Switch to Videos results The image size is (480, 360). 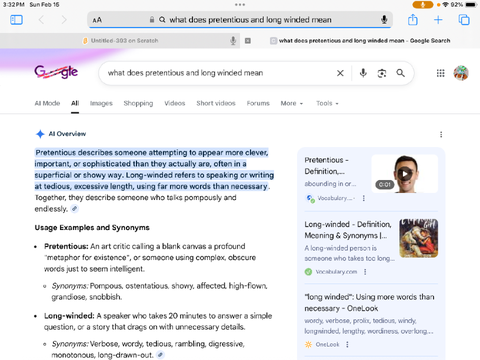(x=175, y=103)
